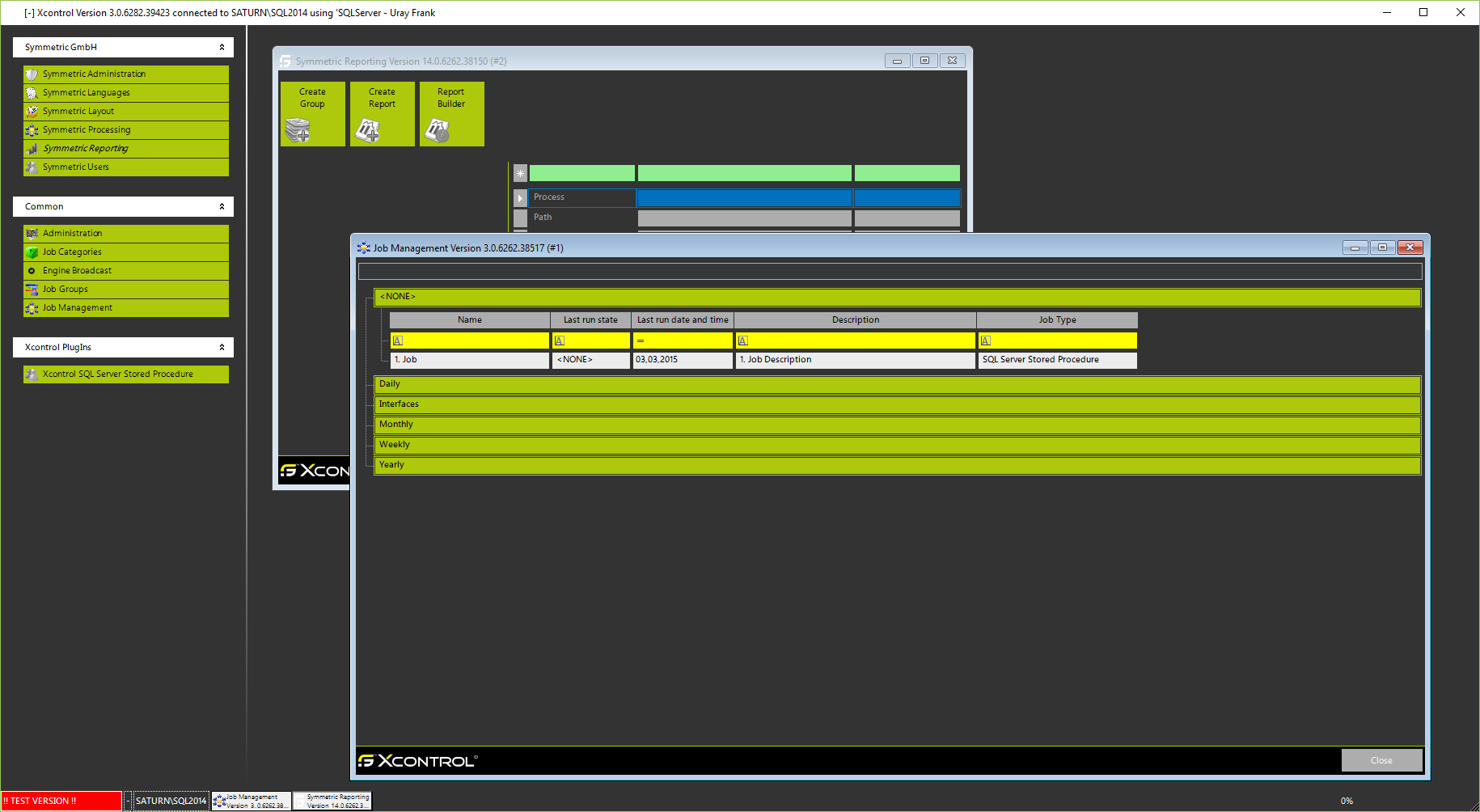Click Create Report in Symmetric Reporting window
Viewport: 1480px width, 812px height.
coord(383,114)
